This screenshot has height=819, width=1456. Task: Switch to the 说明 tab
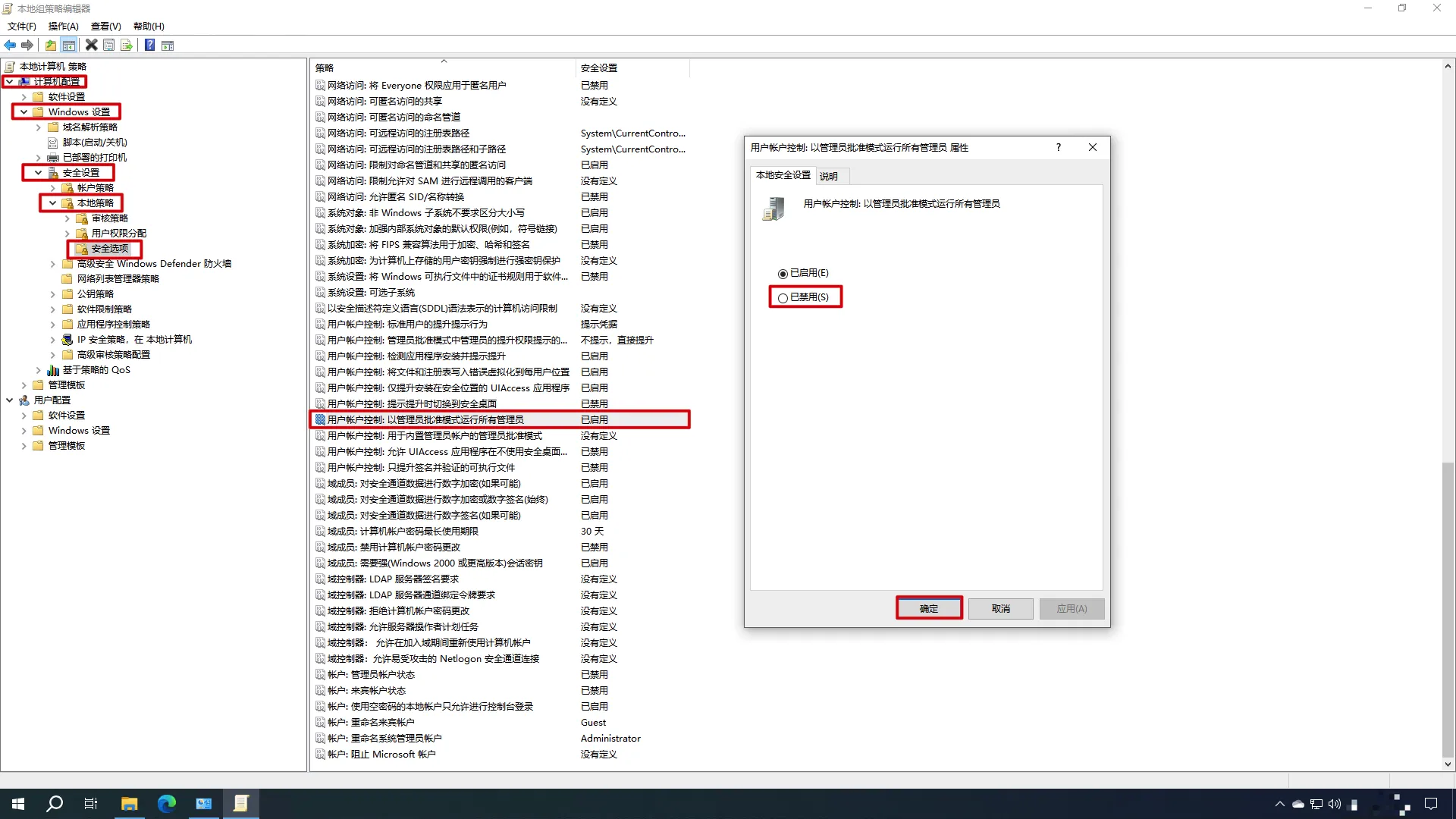point(828,177)
